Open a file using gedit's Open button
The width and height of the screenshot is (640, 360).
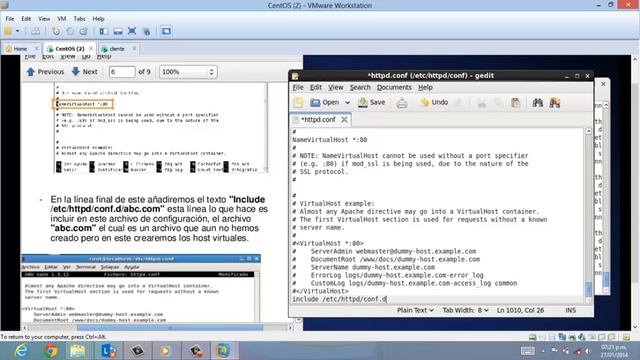click(x=325, y=102)
